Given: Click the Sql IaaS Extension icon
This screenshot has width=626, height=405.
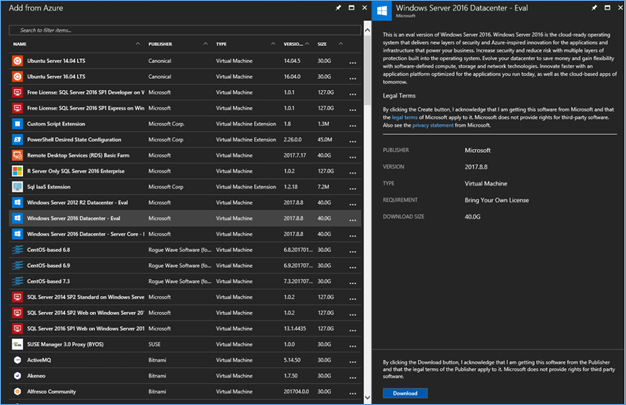Looking at the screenshot, I should (x=17, y=187).
